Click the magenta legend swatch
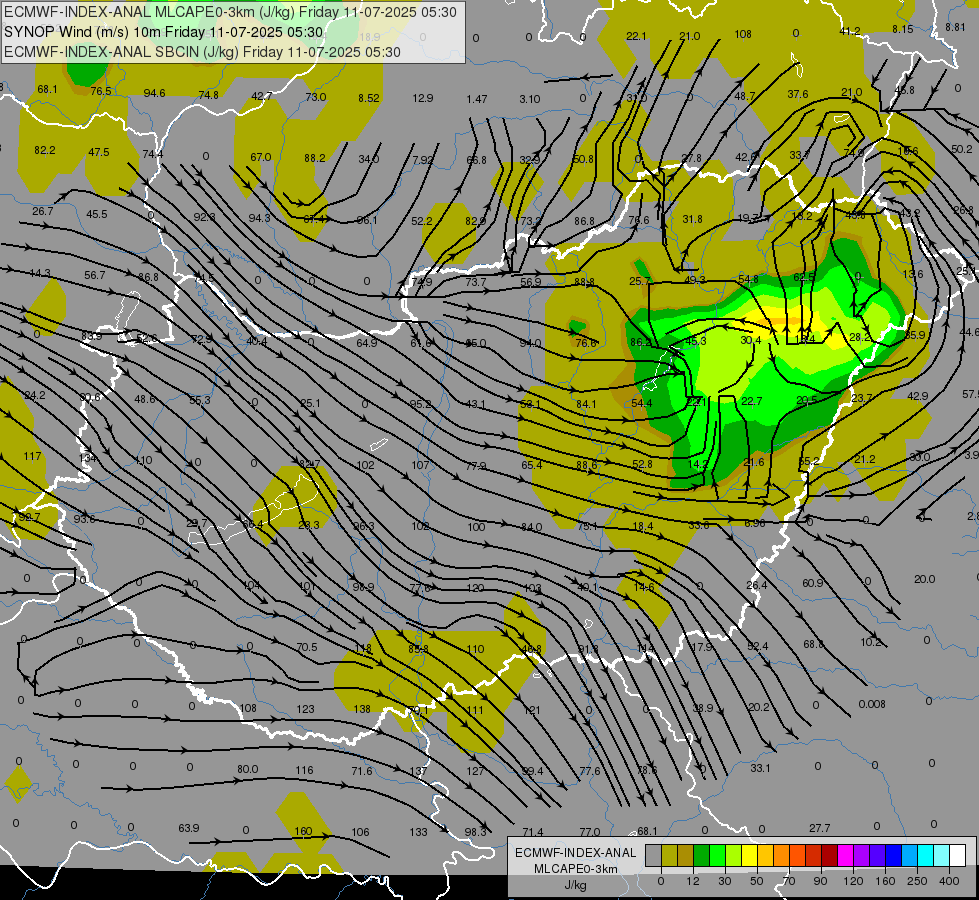The image size is (979, 900). (x=845, y=856)
